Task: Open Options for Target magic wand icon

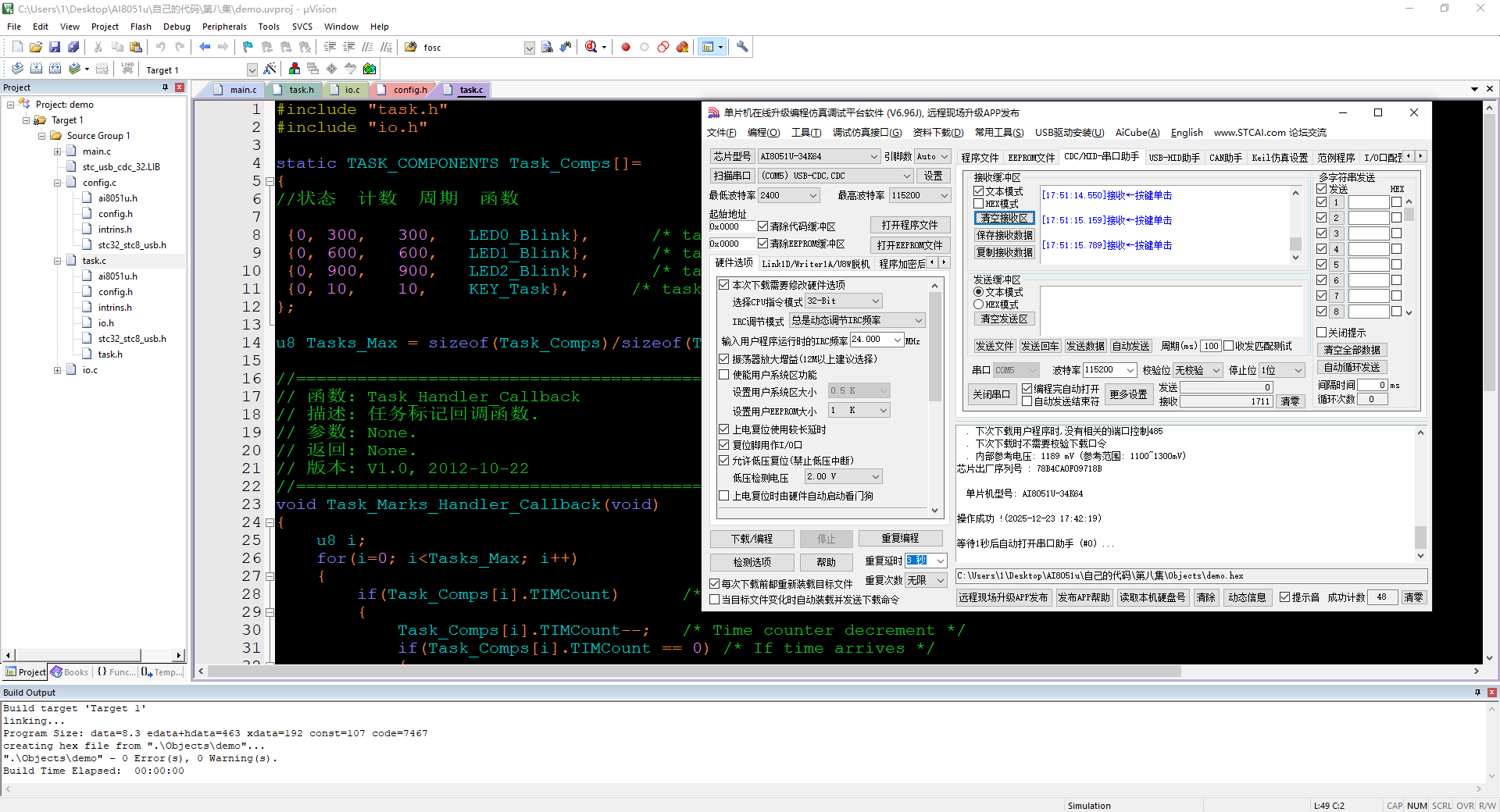Action: pyautogui.click(x=270, y=69)
